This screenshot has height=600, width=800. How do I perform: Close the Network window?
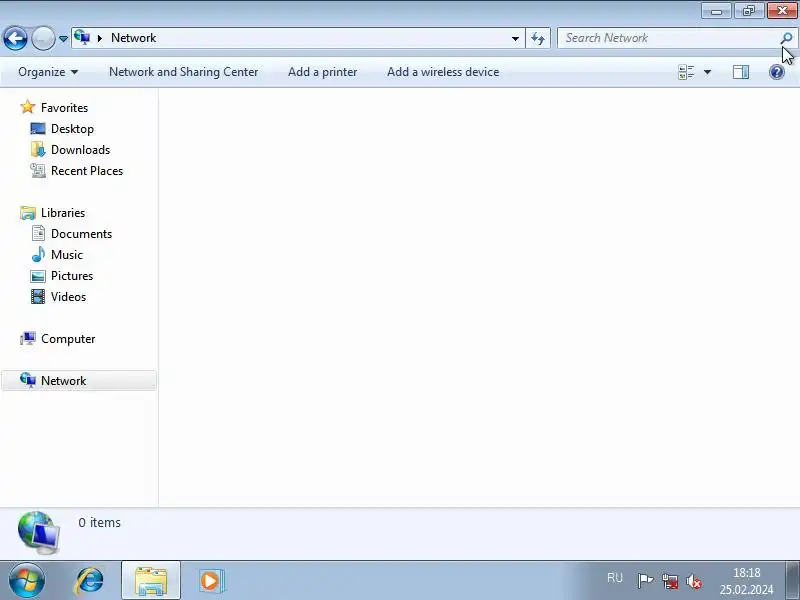coord(782,11)
